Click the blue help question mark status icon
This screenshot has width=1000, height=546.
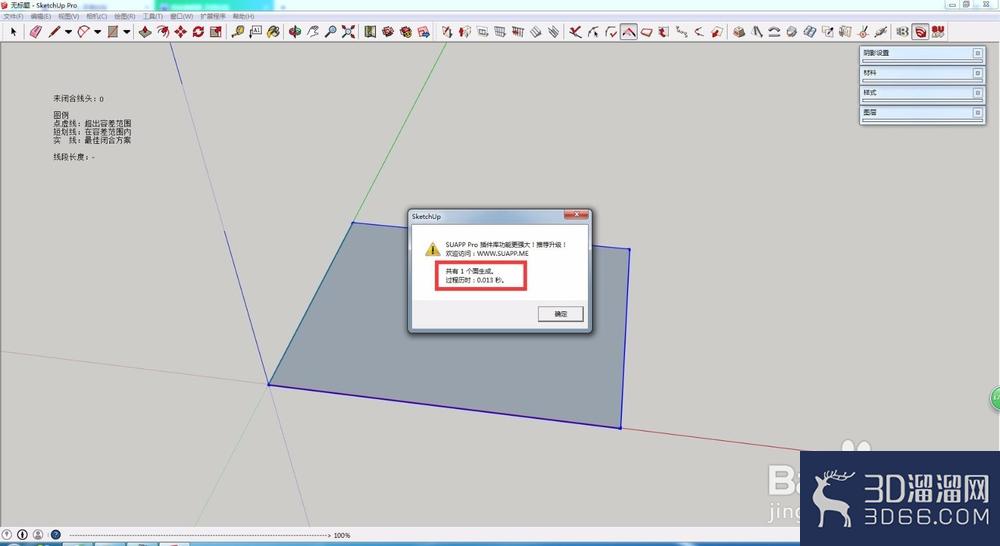click(55, 535)
